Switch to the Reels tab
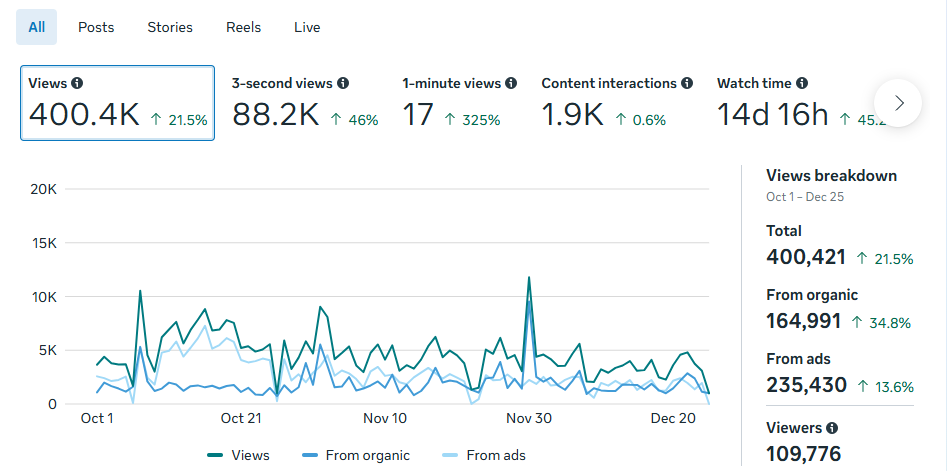947x471 pixels. 243,27
